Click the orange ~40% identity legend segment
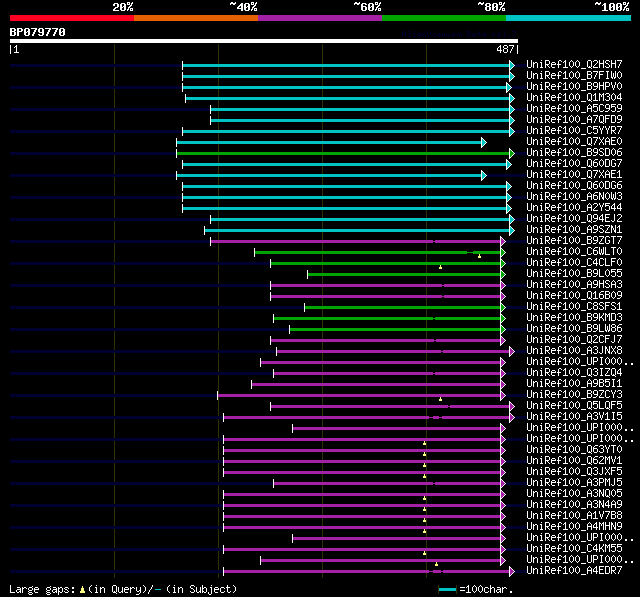640x597 pixels. (196, 18)
